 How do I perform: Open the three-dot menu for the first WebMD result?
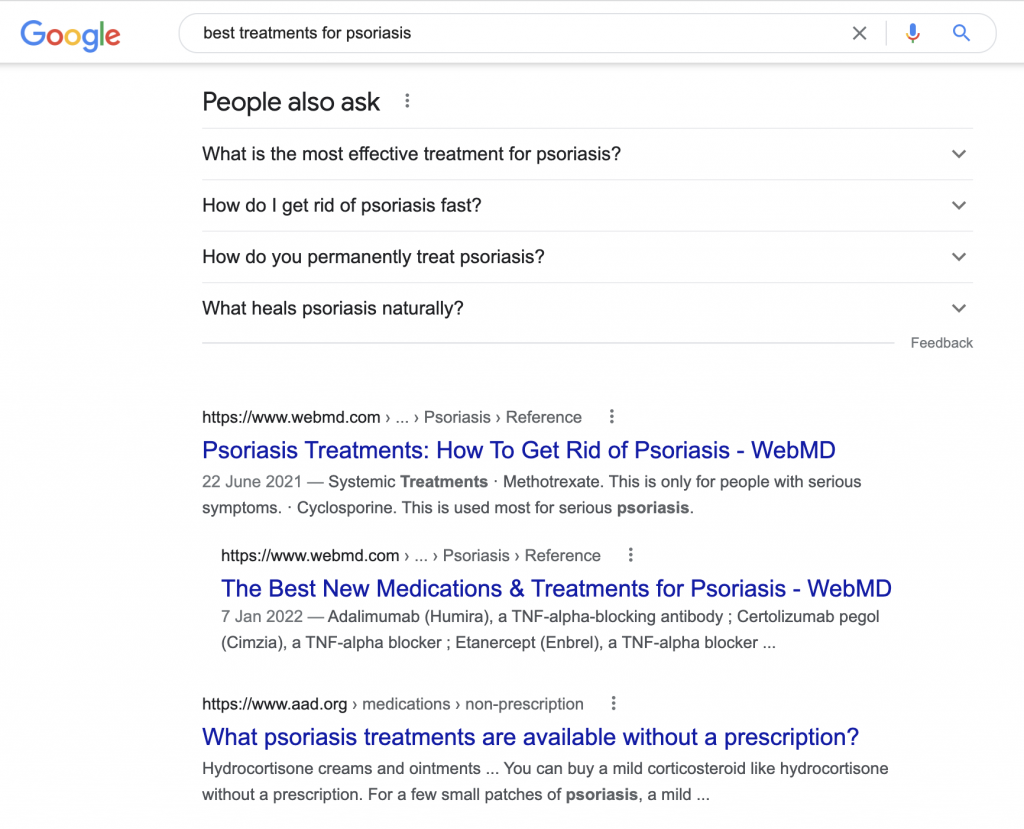[611, 416]
